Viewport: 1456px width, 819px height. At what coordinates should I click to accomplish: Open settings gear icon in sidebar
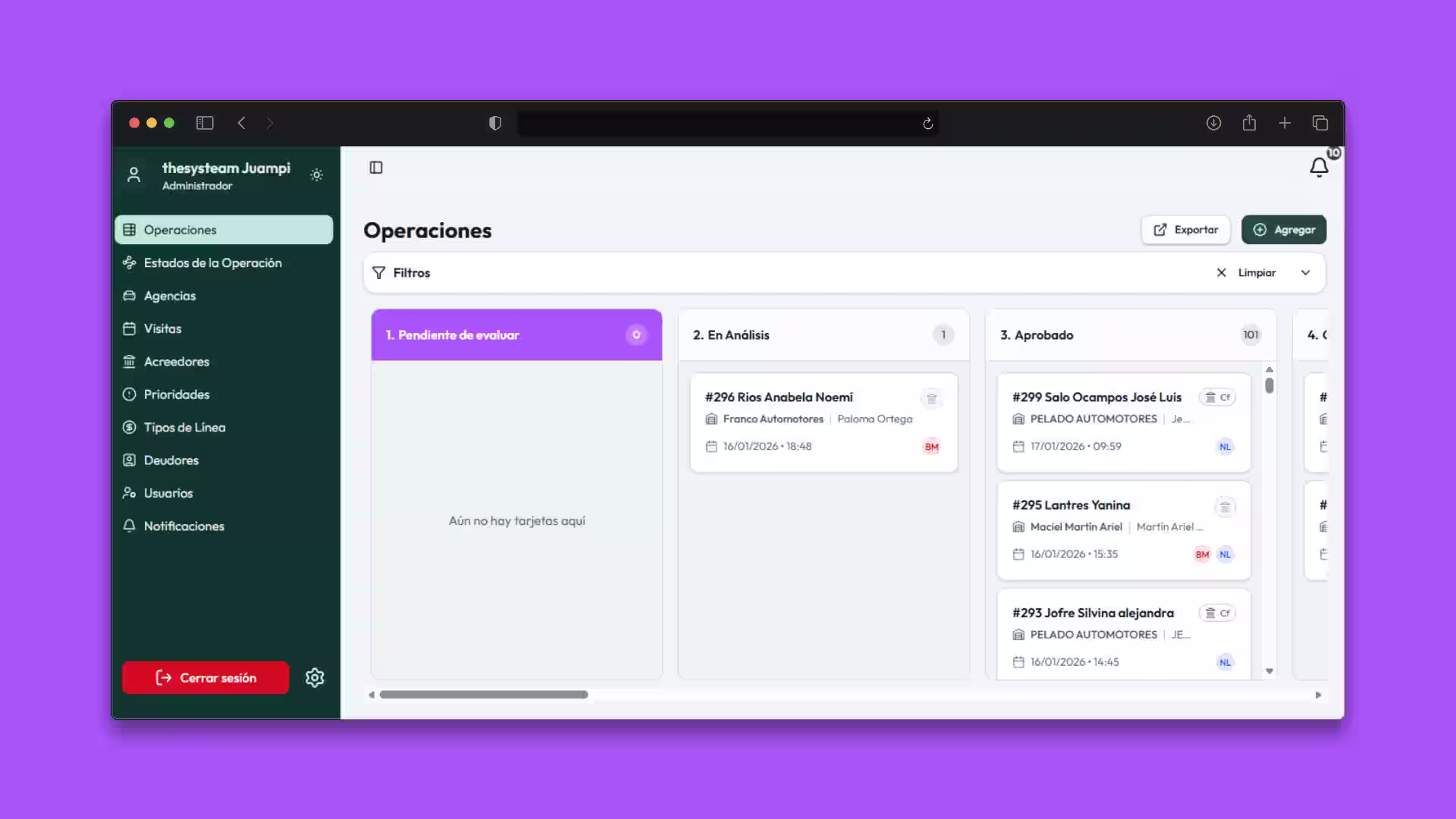[315, 677]
